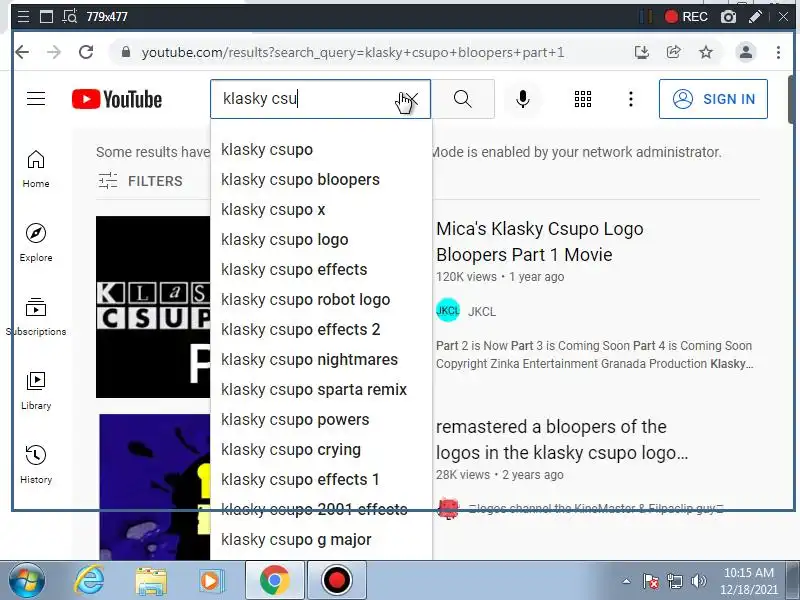Viewport: 800px width, 600px height.
Task: Go forward in browser history
Action: (x=54, y=52)
